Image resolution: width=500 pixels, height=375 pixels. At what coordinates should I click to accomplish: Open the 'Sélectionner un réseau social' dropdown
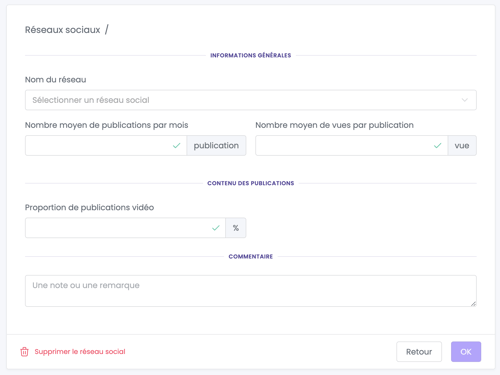pyautogui.click(x=251, y=100)
